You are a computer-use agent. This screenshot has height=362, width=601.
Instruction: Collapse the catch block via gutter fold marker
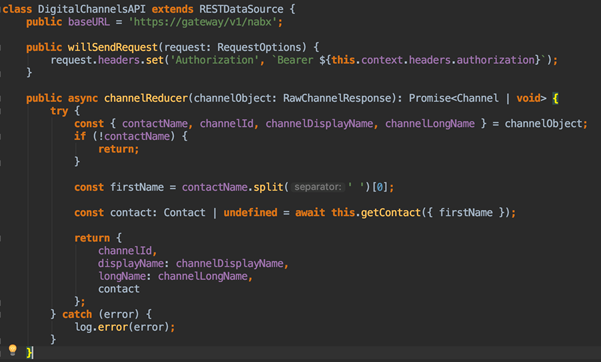[1, 314]
